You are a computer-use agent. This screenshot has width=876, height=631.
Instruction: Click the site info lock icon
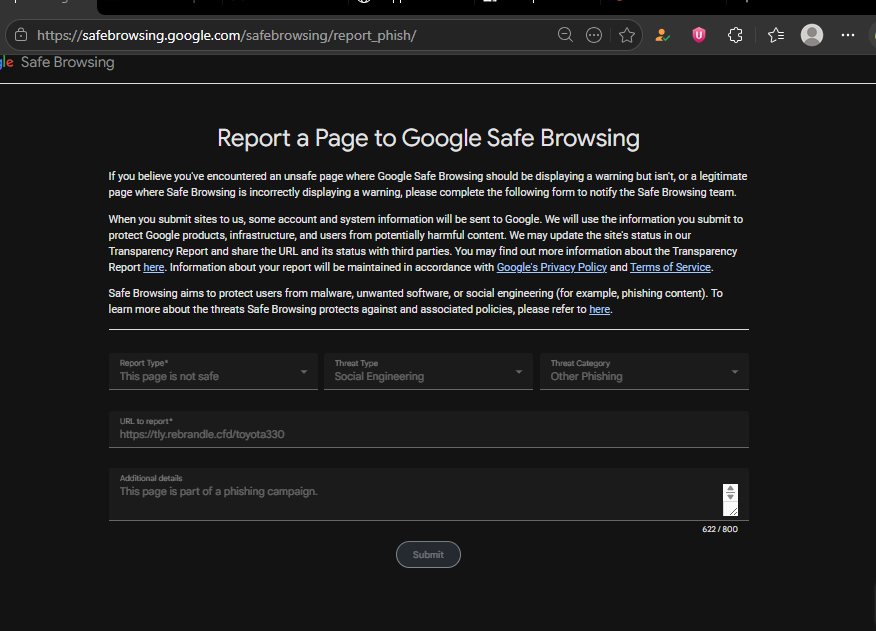pyautogui.click(x=21, y=35)
